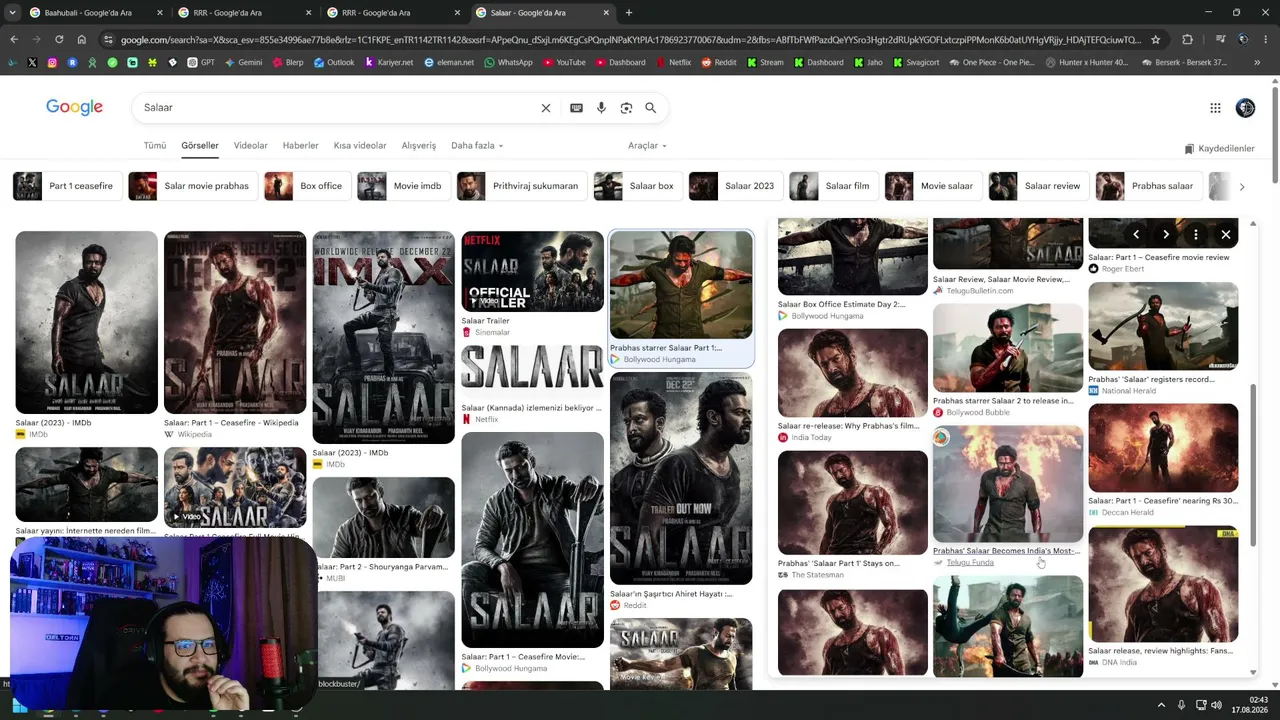Start voice search with the microphone
Screen dimensions: 1280x720
pyautogui.click(x=601, y=108)
